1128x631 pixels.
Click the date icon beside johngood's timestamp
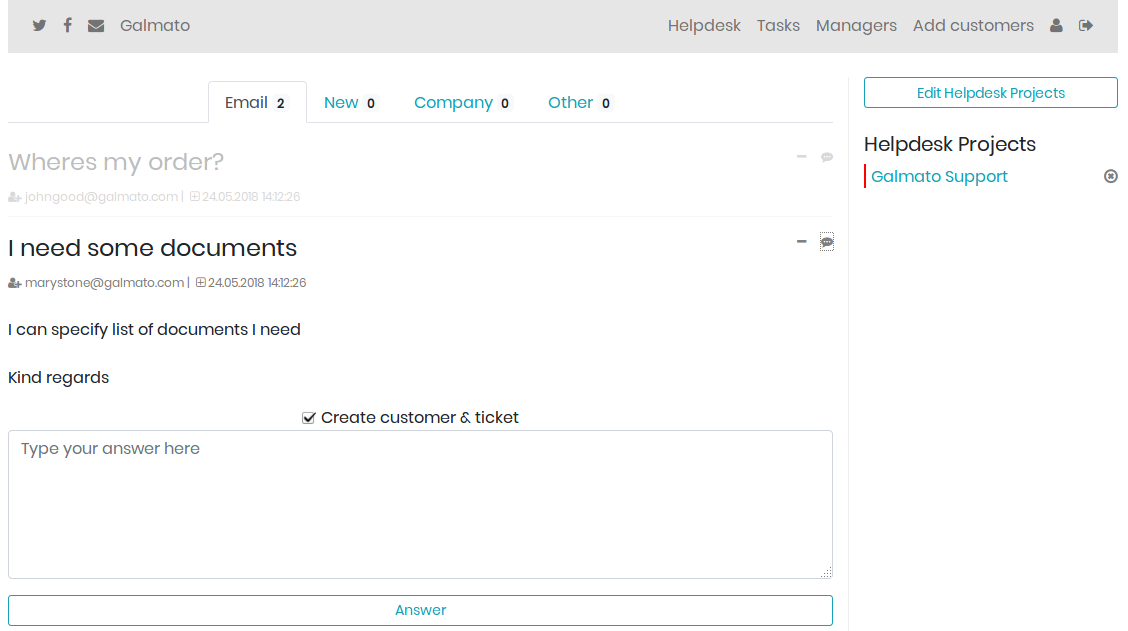195,196
